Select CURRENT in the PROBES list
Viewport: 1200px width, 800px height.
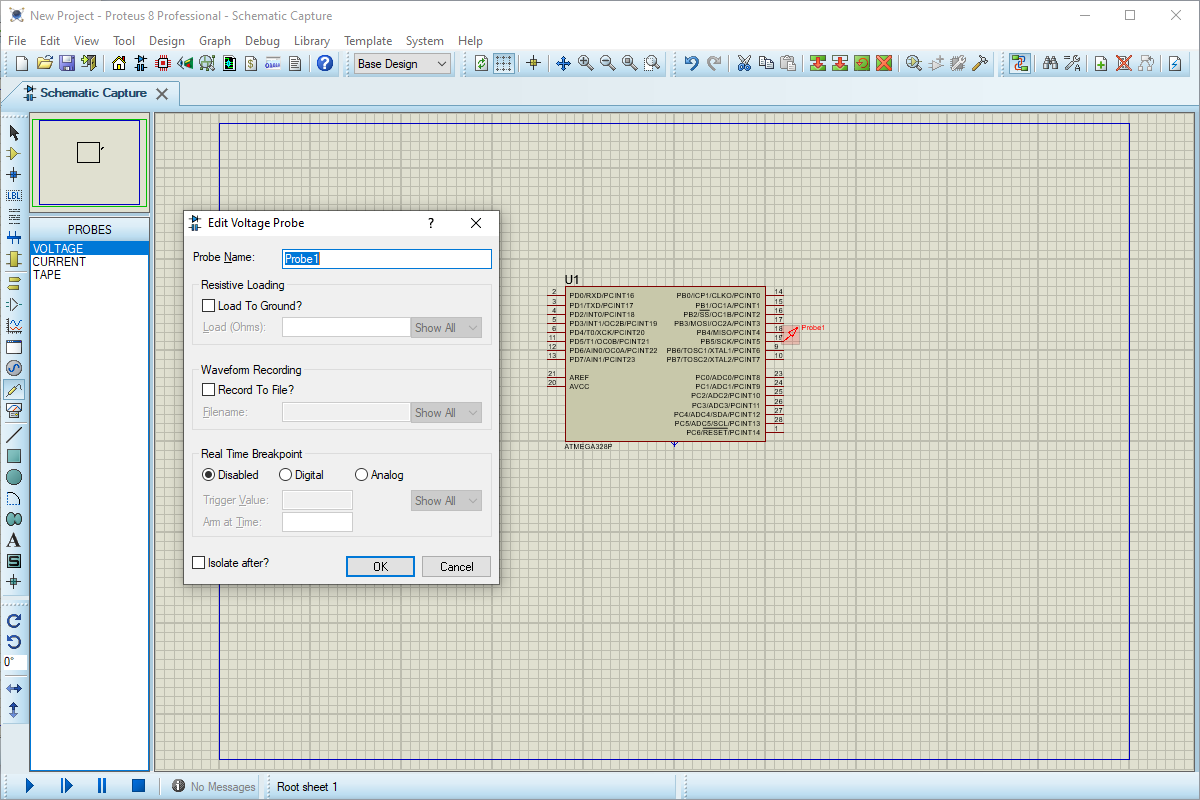(x=59, y=262)
